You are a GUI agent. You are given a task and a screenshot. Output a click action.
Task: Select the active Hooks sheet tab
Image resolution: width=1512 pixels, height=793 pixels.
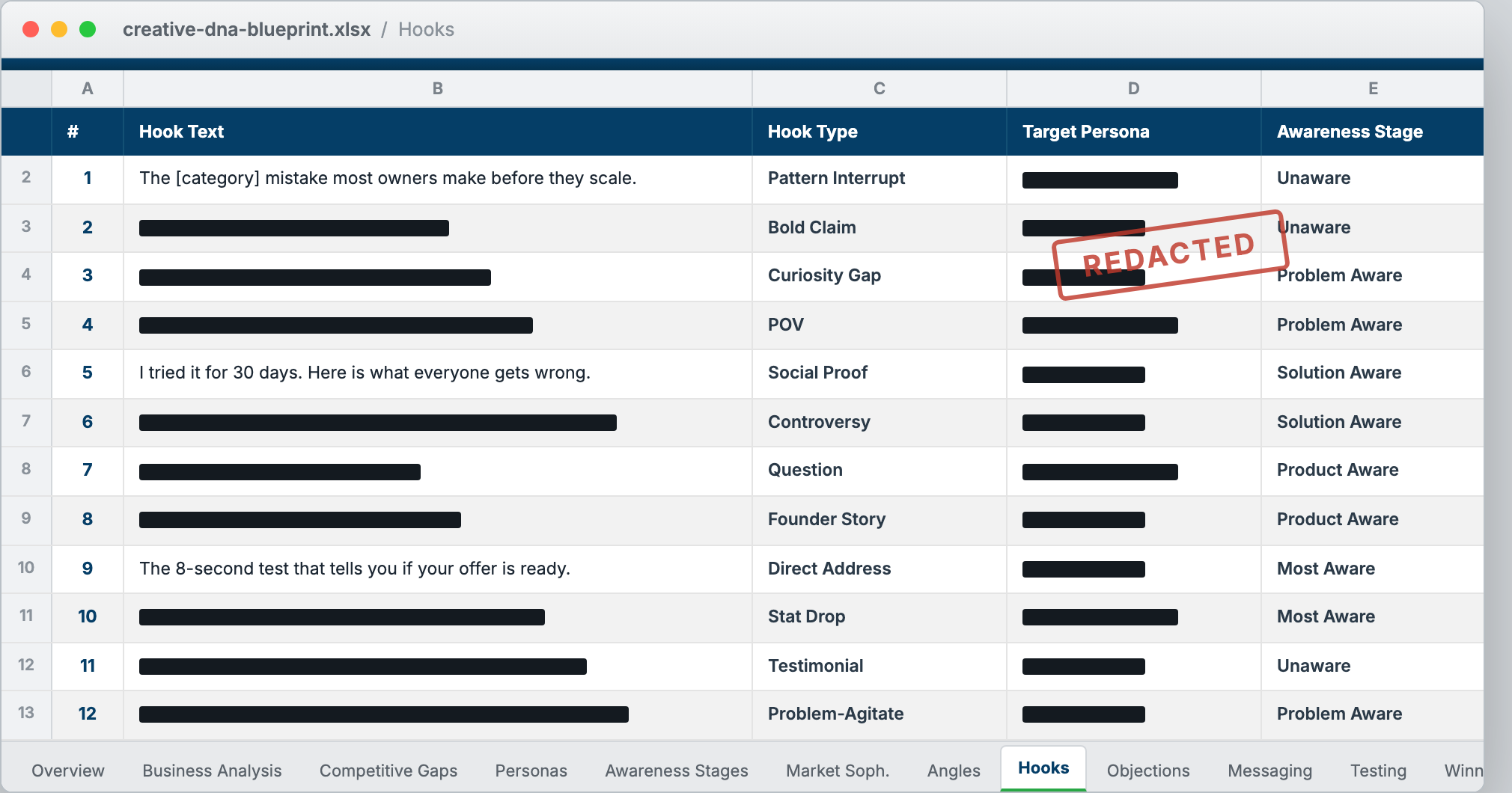(x=1043, y=768)
